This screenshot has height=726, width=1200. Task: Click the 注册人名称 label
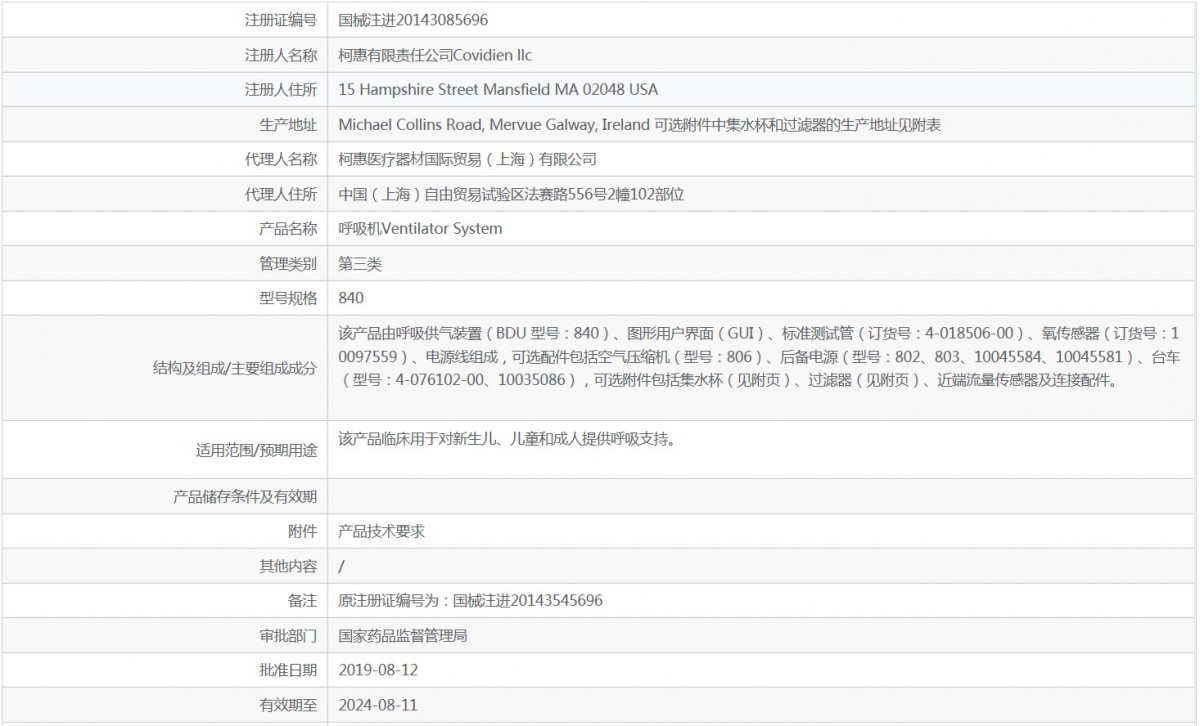pyautogui.click(x=280, y=55)
